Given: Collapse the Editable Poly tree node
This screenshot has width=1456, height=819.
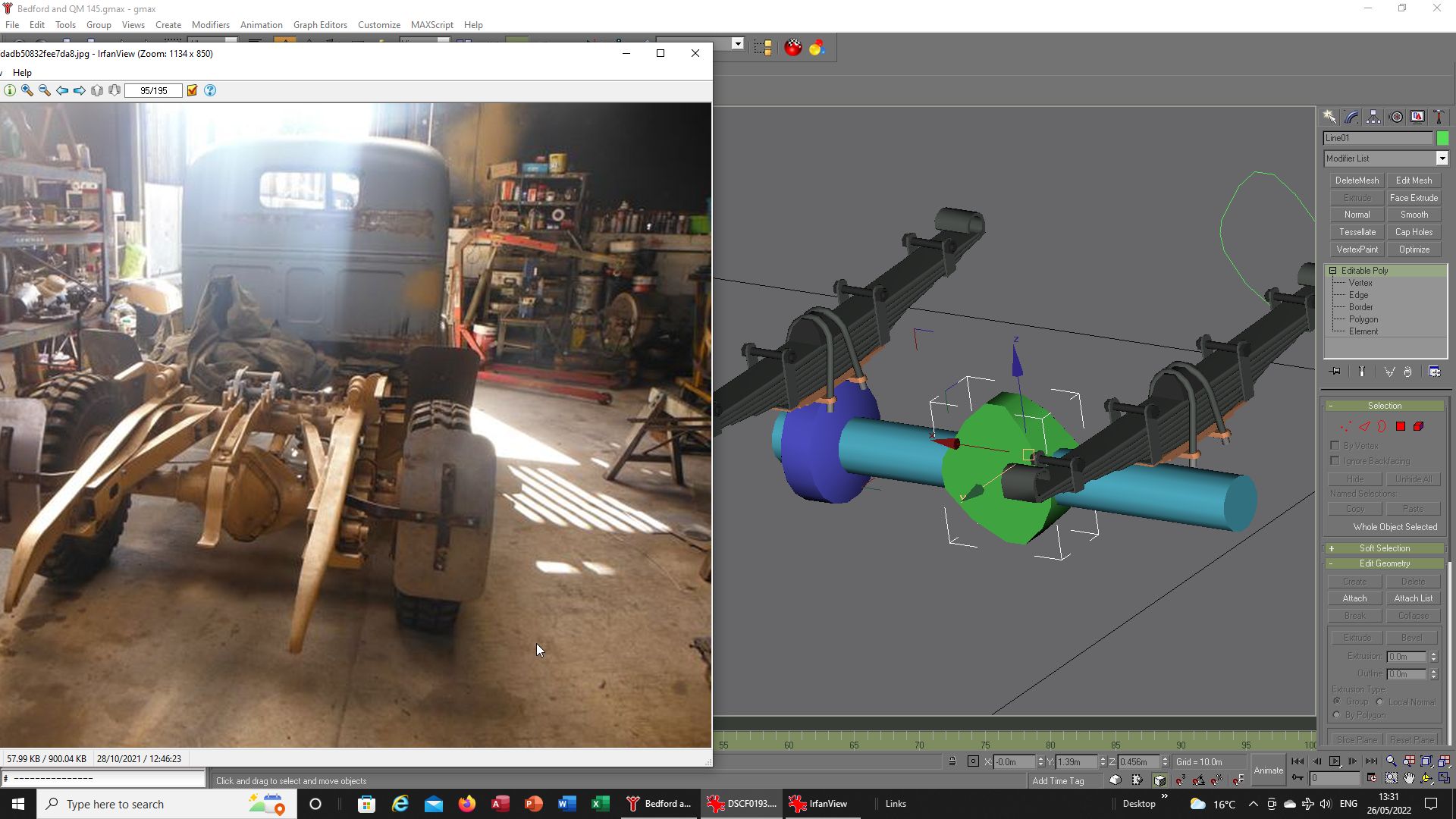Looking at the screenshot, I should tap(1332, 271).
